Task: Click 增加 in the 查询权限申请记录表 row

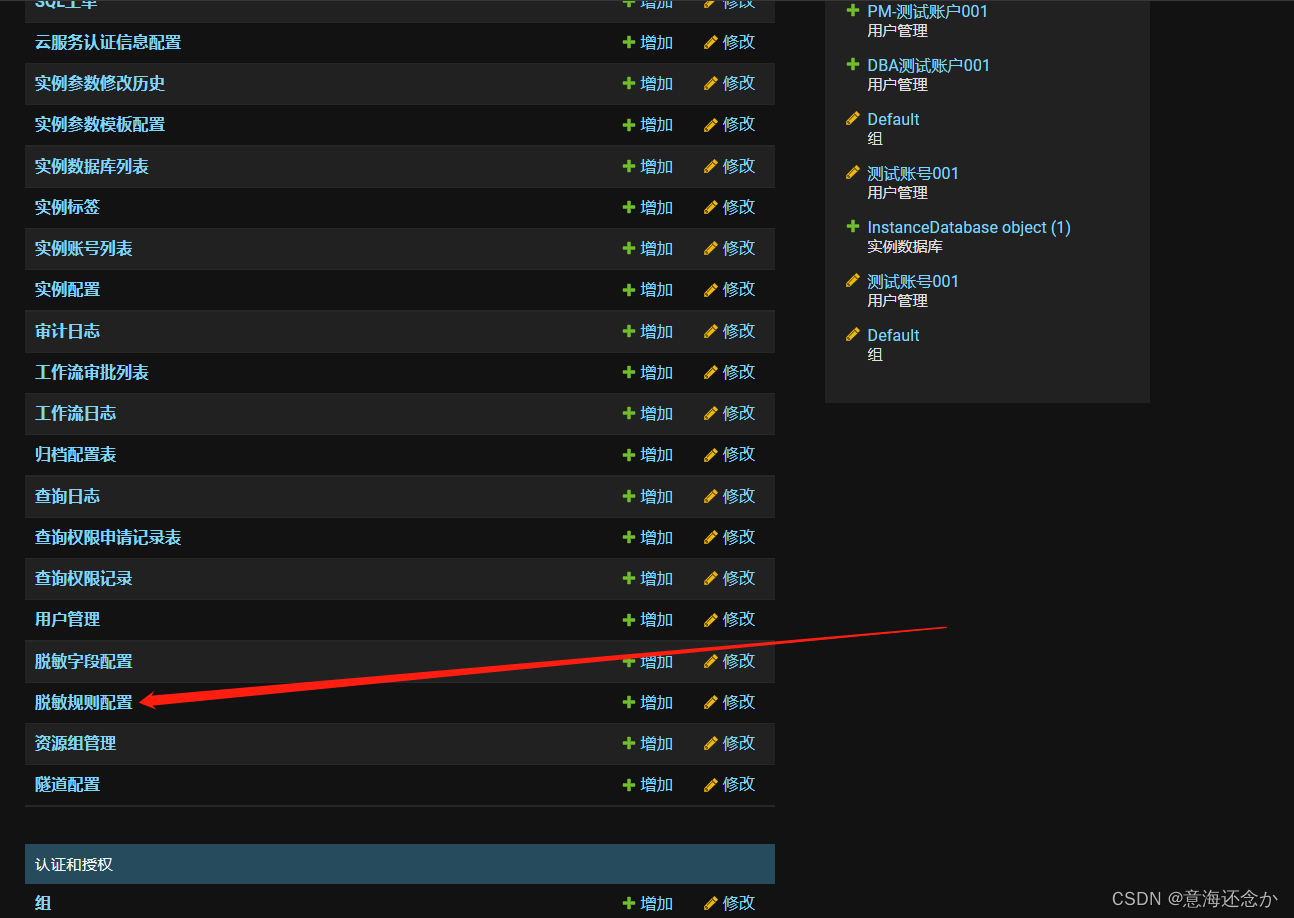Action: click(648, 537)
